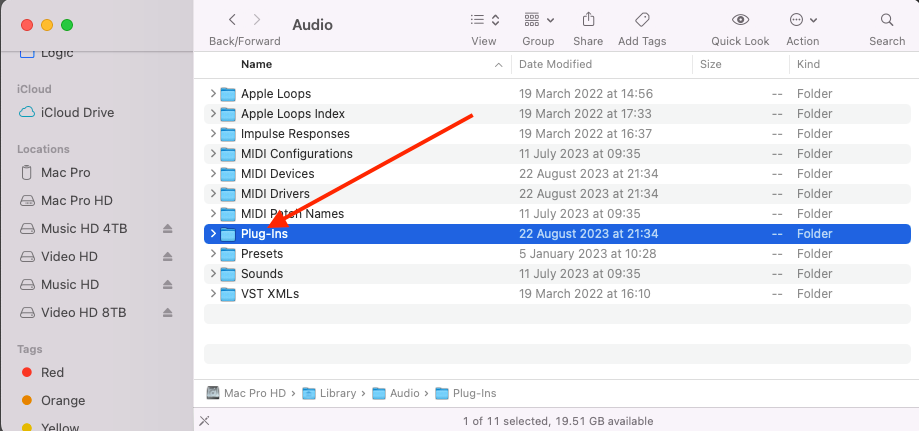Sort by the Kind column
919x431 pixels.
tap(808, 65)
